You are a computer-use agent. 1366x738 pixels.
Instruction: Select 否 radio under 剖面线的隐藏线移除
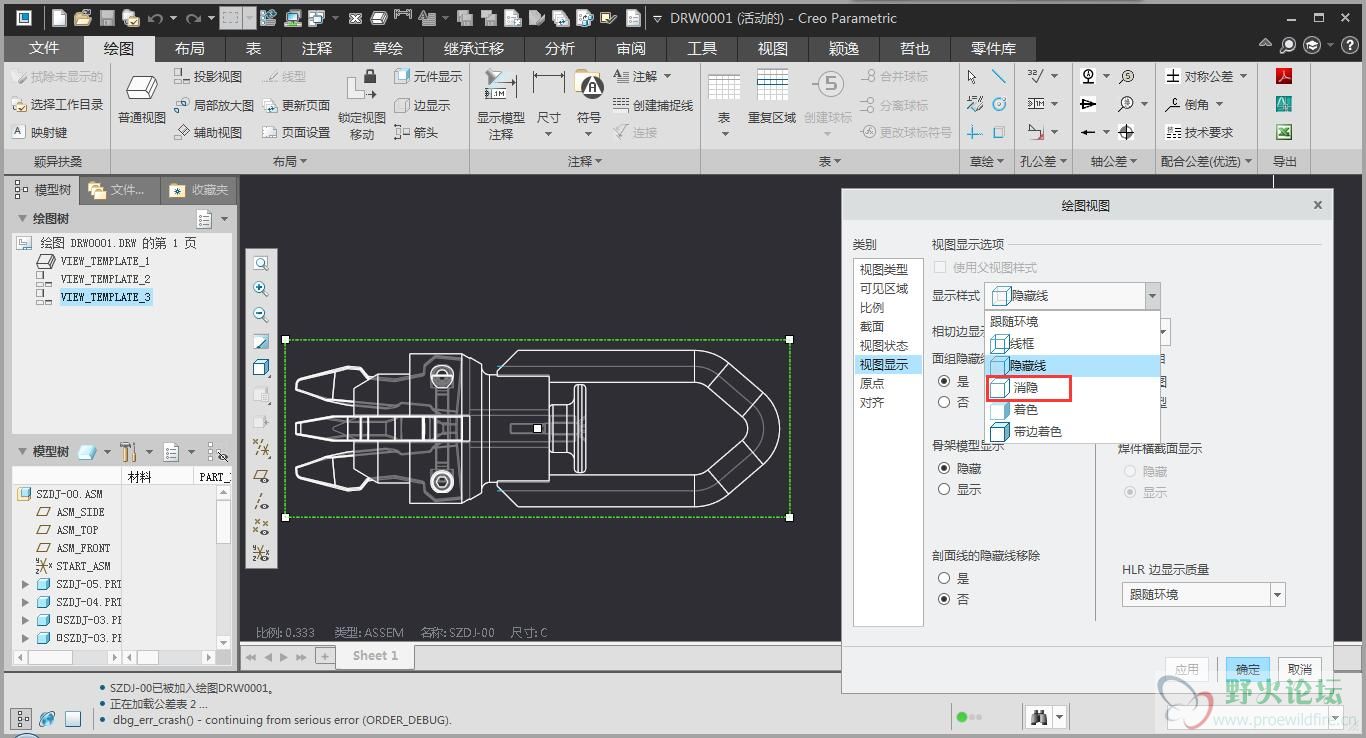tap(944, 599)
